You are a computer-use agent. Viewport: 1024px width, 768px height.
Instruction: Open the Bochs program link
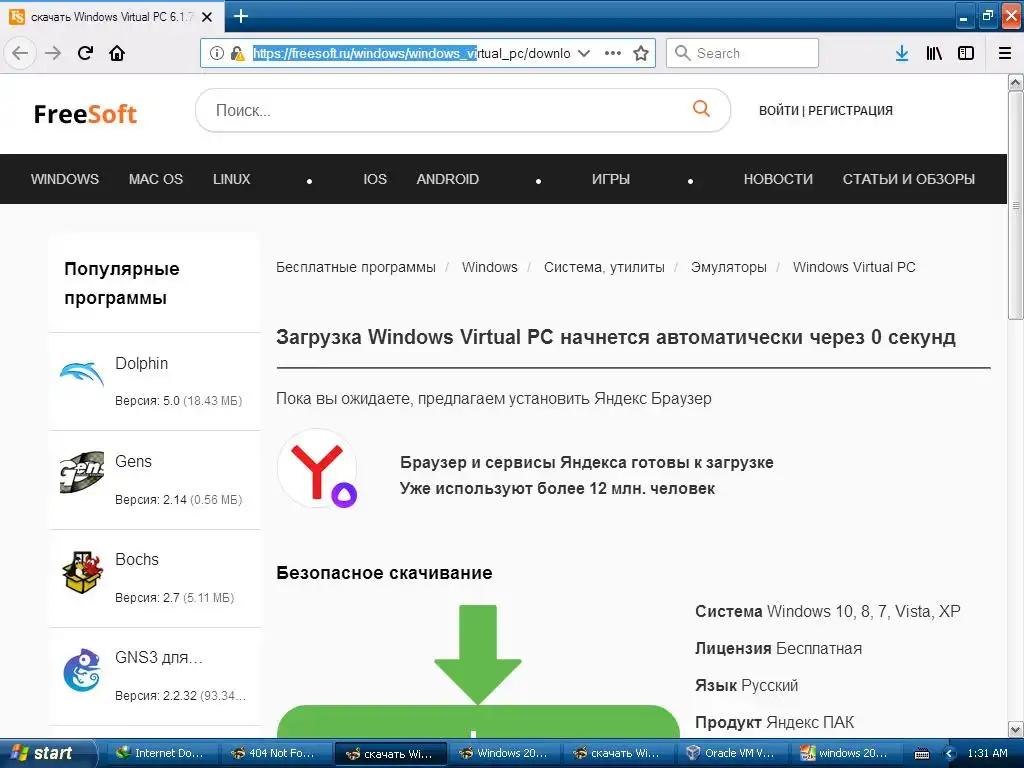click(136, 559)
